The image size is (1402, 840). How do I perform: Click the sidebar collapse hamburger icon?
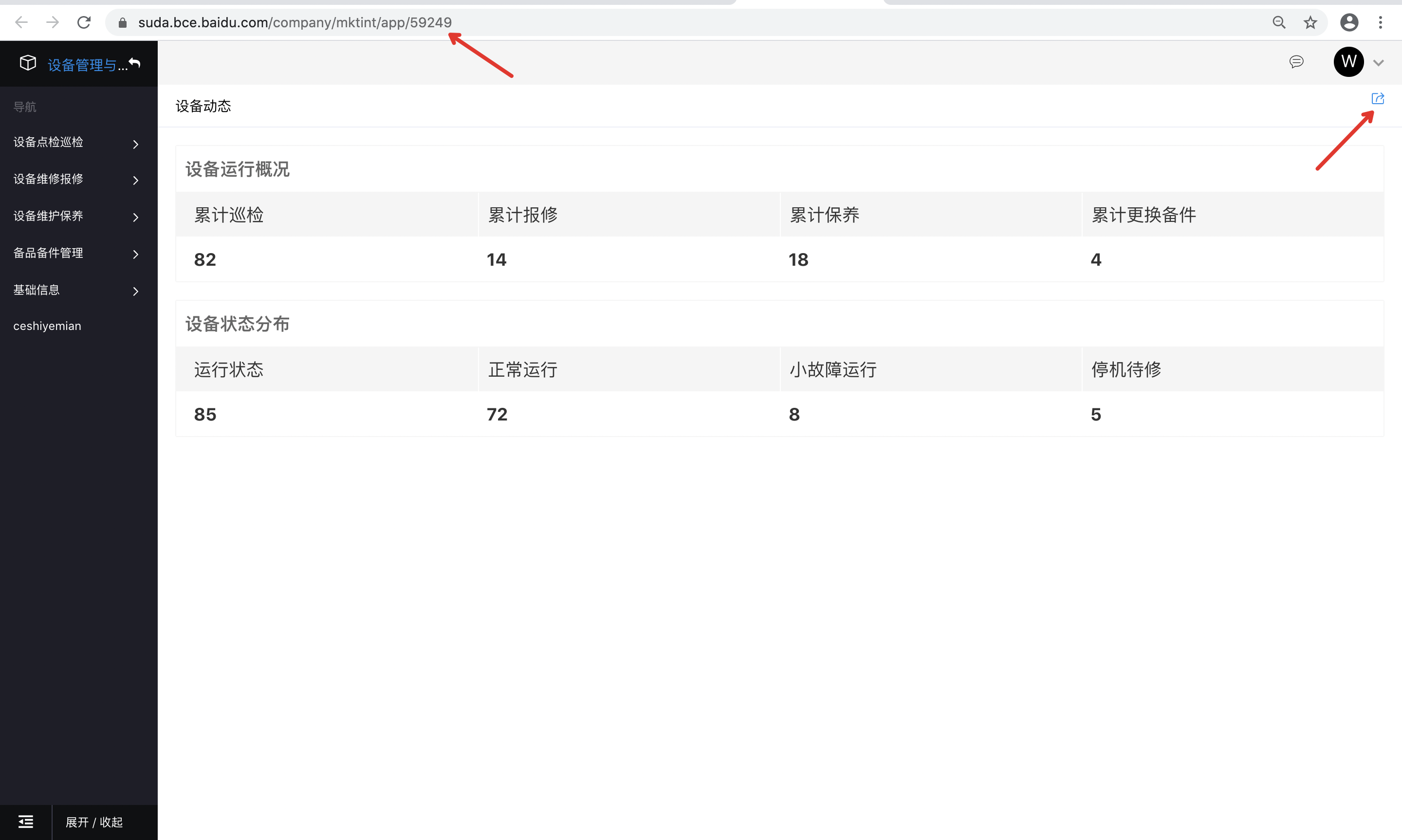(x=25, y=822)
